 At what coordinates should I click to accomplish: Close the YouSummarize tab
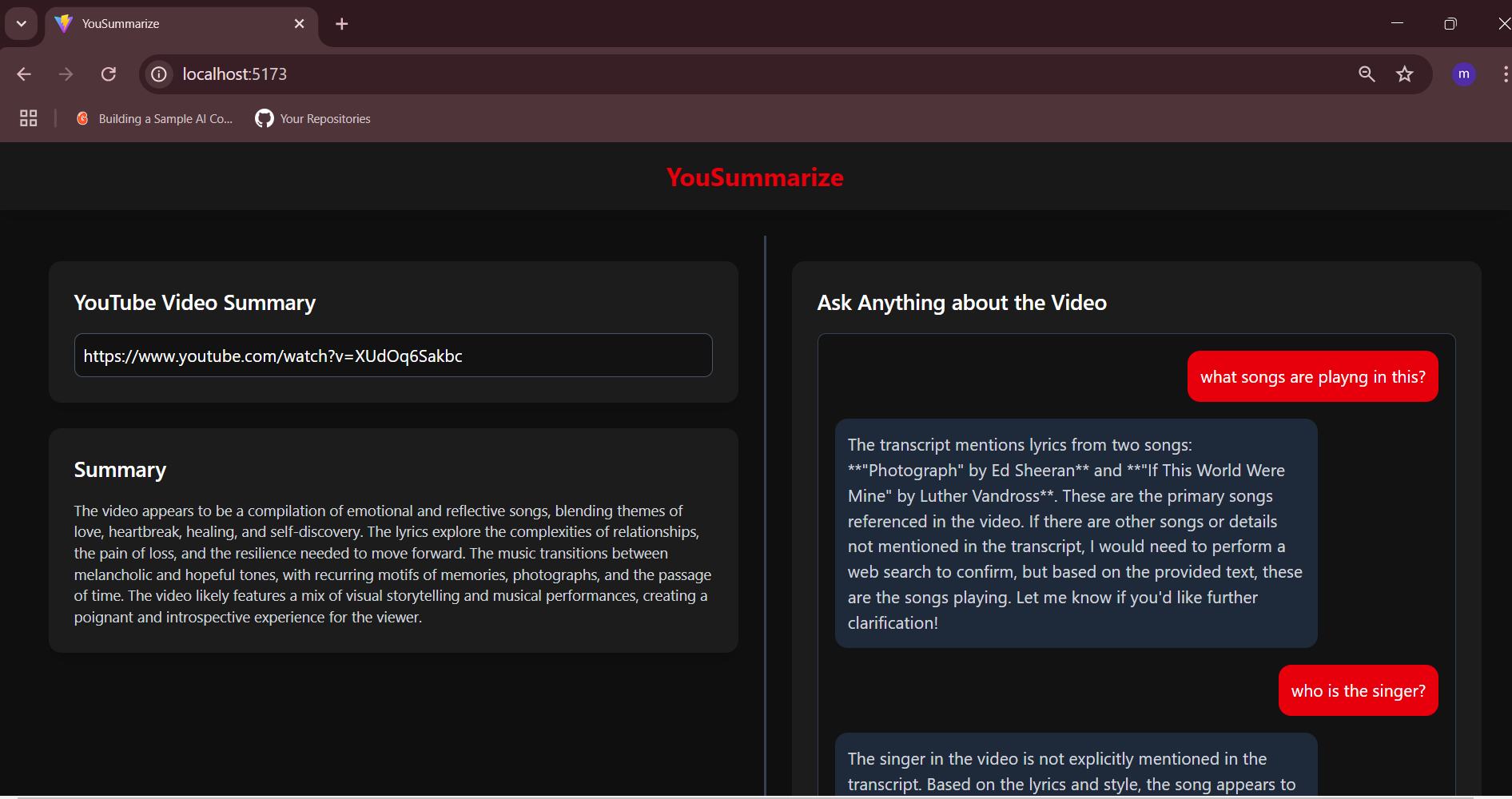[300, 24]
